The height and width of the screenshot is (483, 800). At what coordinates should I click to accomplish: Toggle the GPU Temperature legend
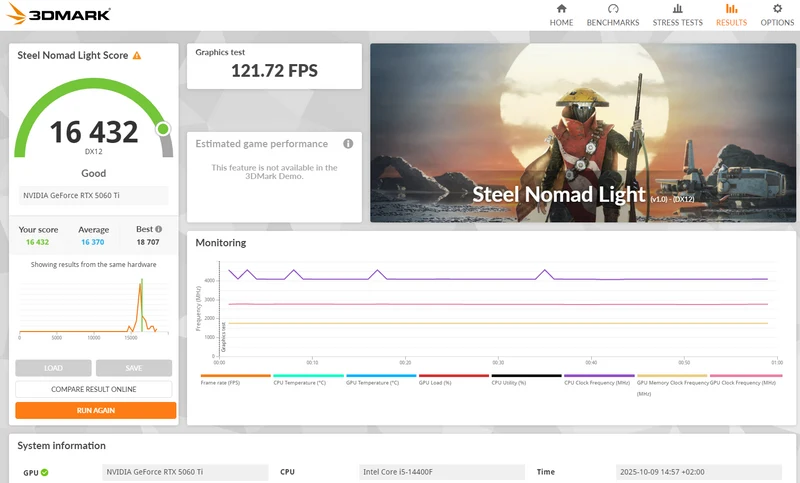click(x=381, y=379)
